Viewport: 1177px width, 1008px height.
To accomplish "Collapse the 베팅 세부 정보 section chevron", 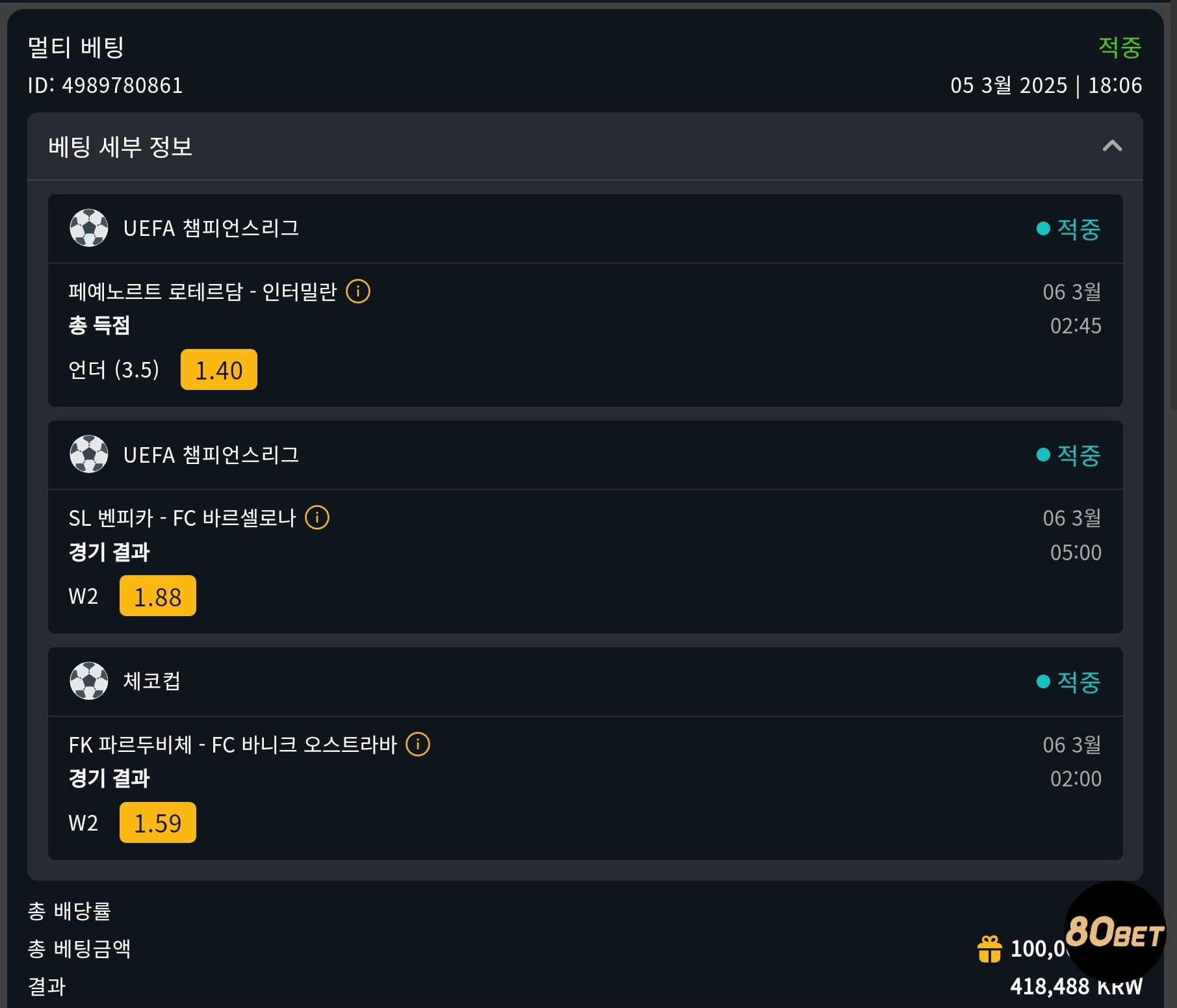I will pos(1112,146).
